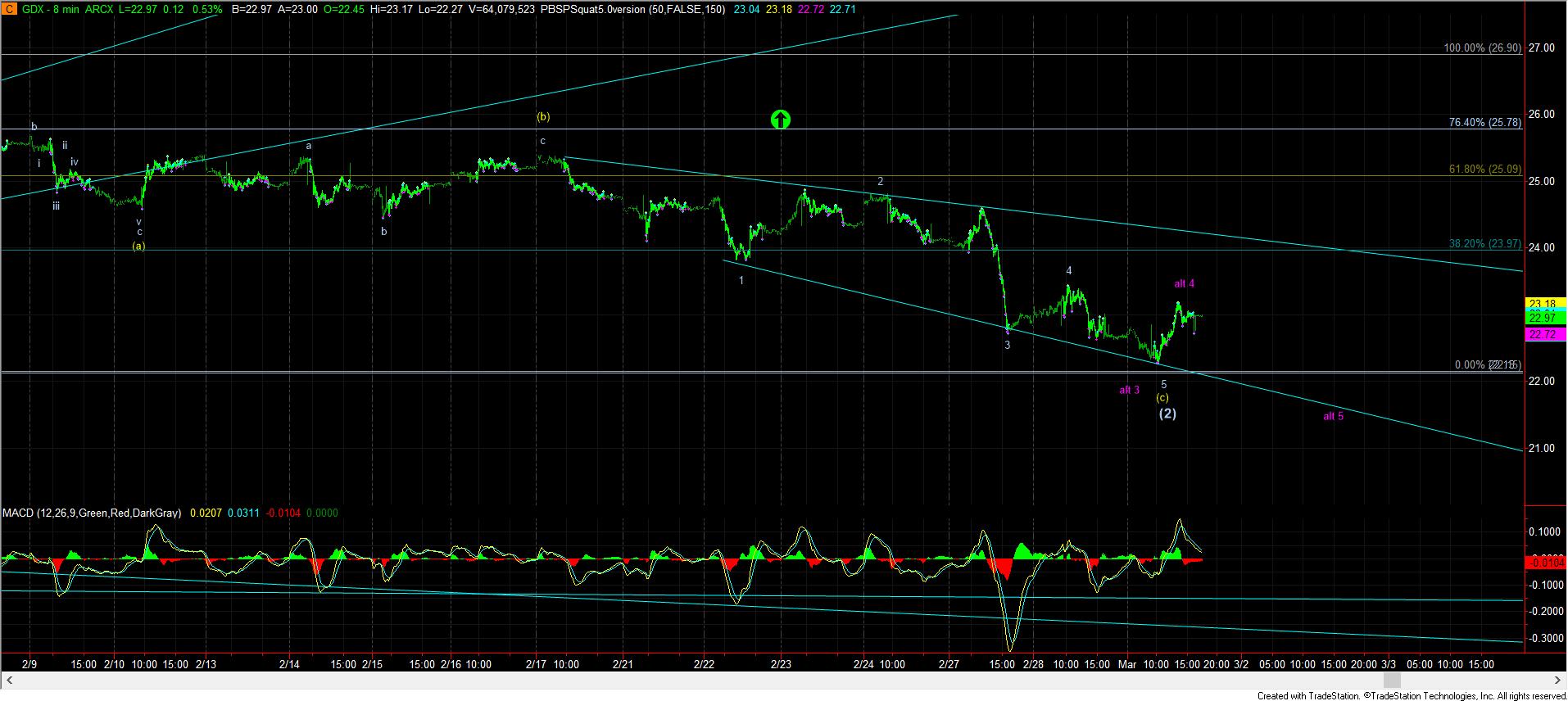1568x701 pixels.
Task: Select the bold (2) wave label
Action: pos(1167,414)
